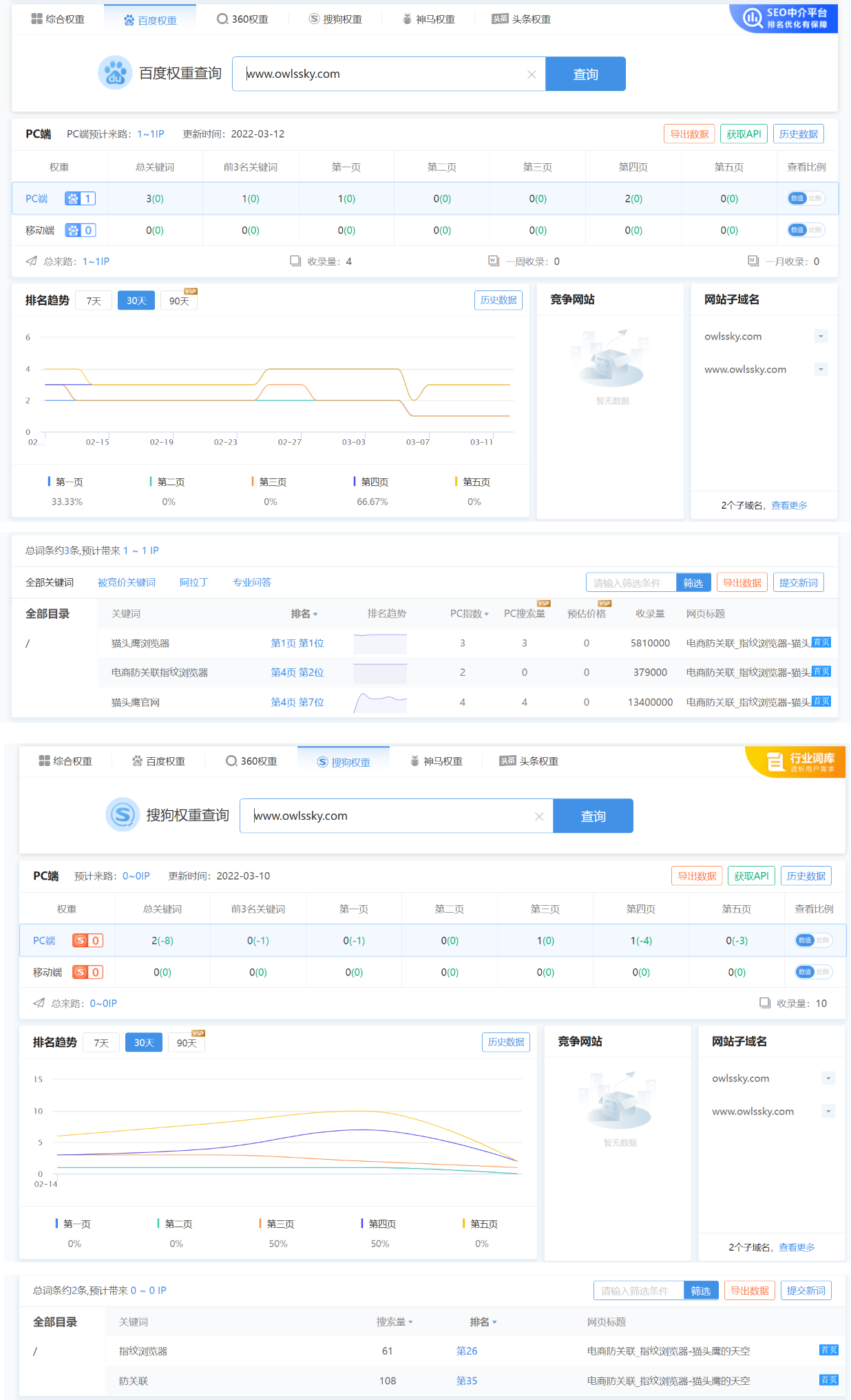
Task: Sort Sogou keywords by 排名 column
Action: [x=483, y=1322]
